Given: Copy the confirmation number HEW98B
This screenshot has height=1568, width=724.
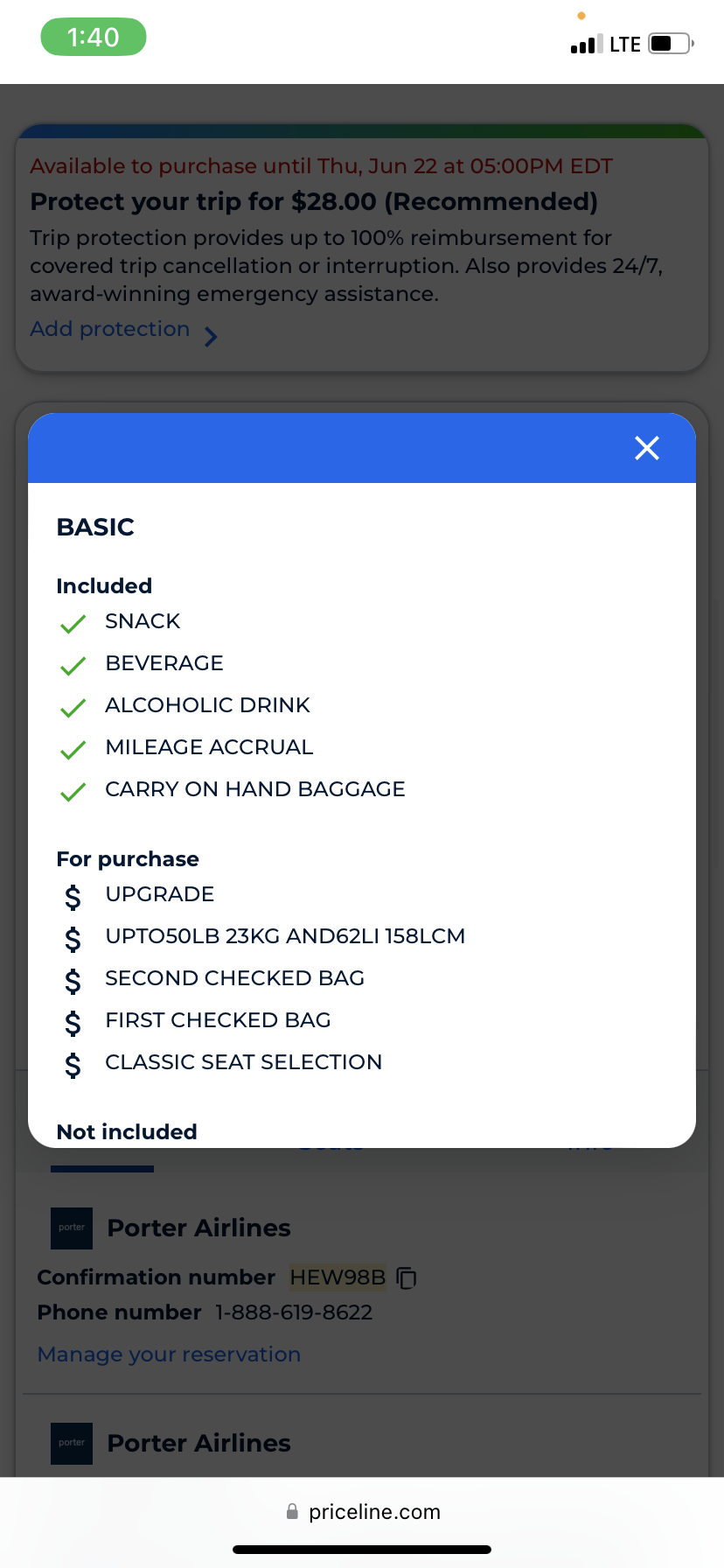Looking at the screenshot, I should pyautogui.click(x=407, y=1278).
